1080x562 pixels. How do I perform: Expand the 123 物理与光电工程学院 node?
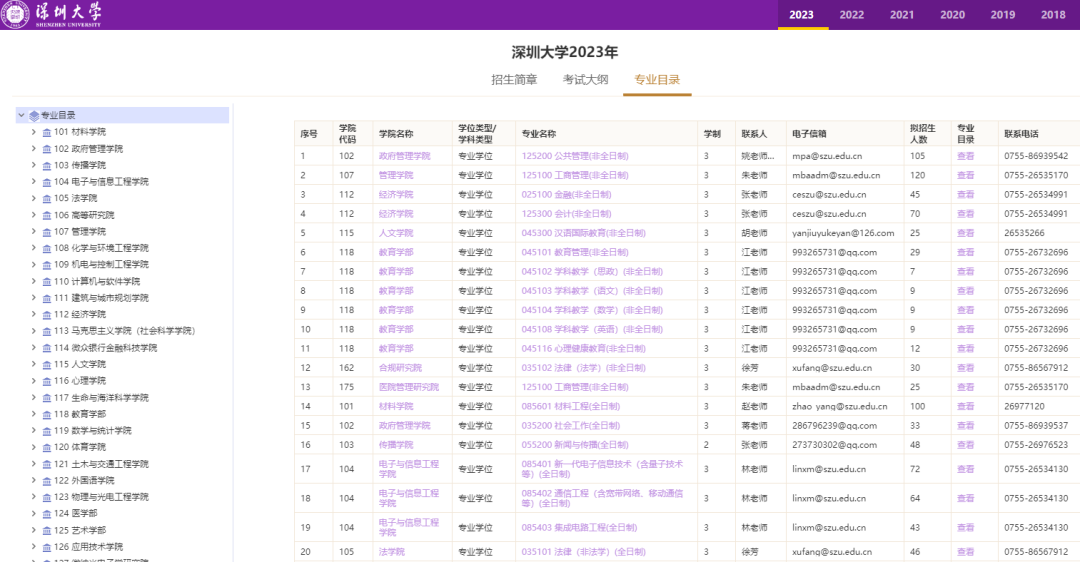33,497
